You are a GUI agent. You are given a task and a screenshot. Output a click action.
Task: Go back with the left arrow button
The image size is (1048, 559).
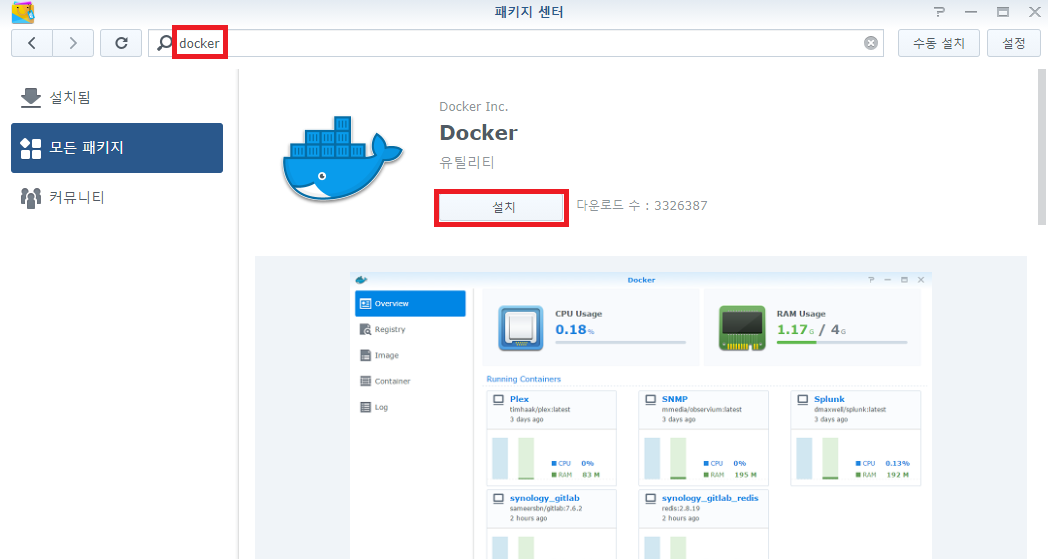click(x=31, y=43)
